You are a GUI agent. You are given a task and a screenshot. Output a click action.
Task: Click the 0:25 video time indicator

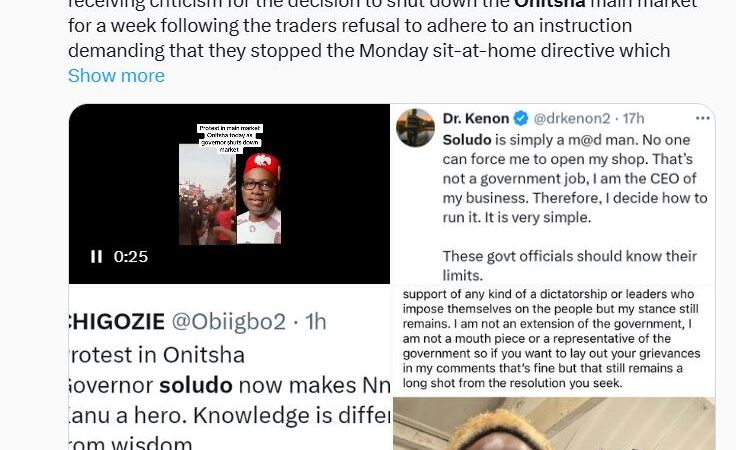pyautogui.click(x=130, y=257)
